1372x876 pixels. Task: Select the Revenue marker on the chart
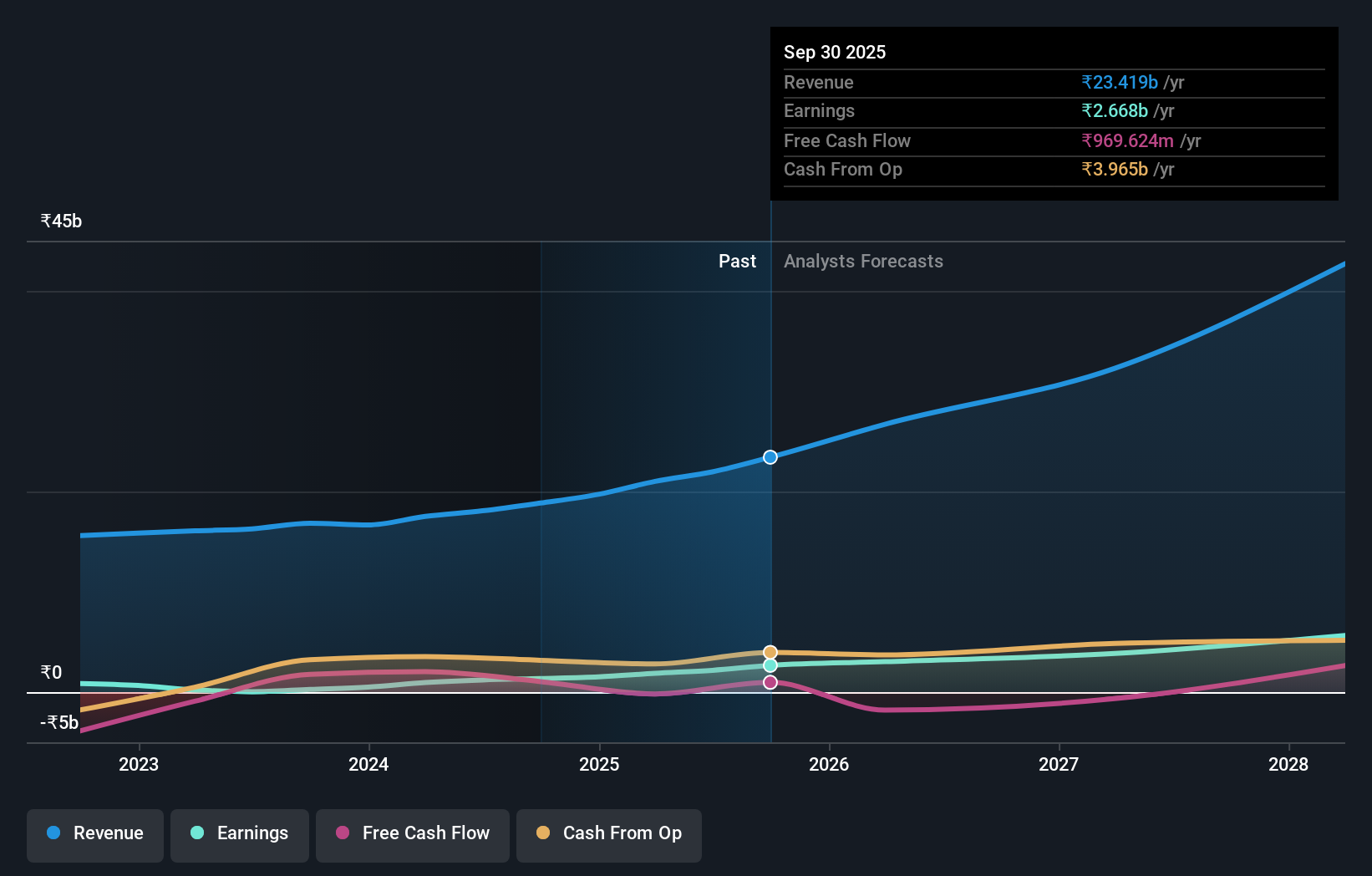770,456
